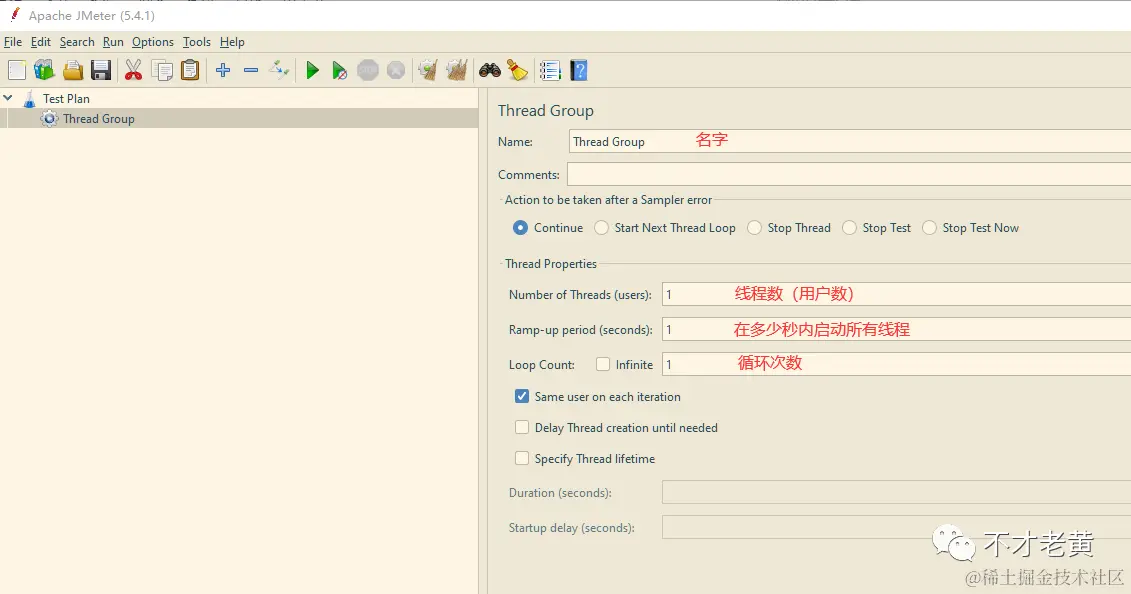
Task: Open the Help menu
Action: (x=232, y=42)
